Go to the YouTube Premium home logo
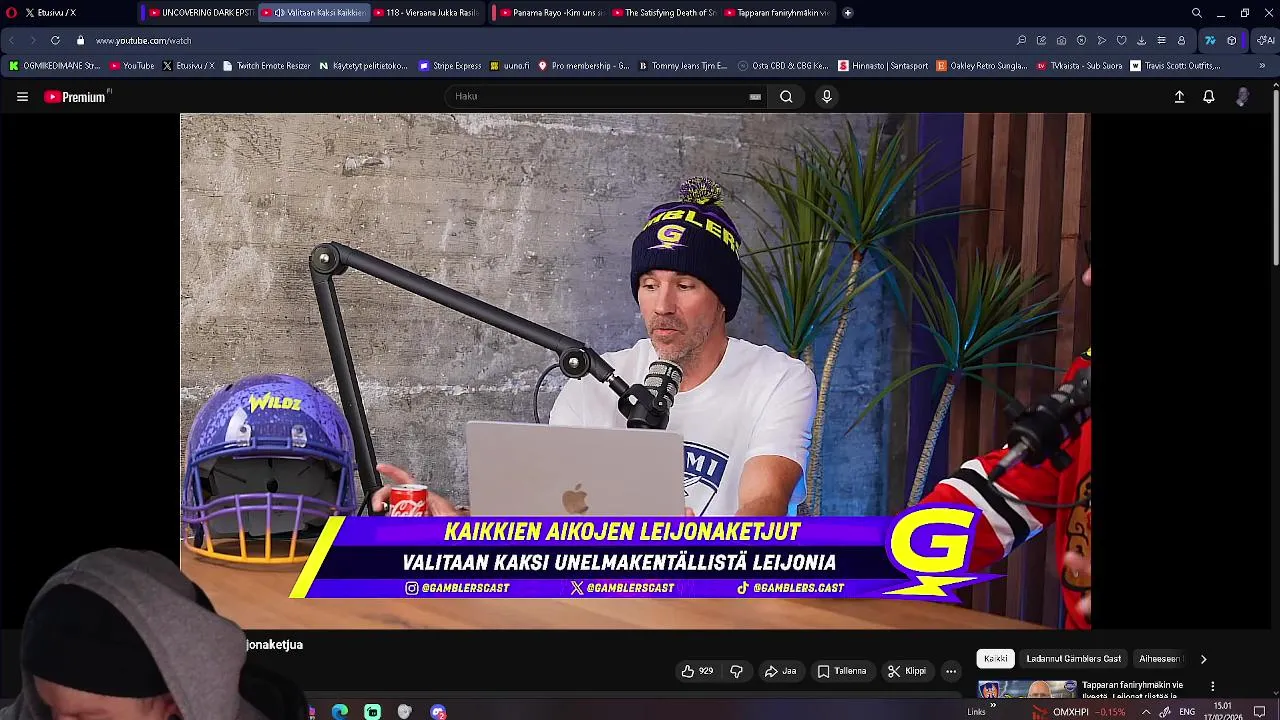This screenshot has height=720, width=1280. (75, 97)
